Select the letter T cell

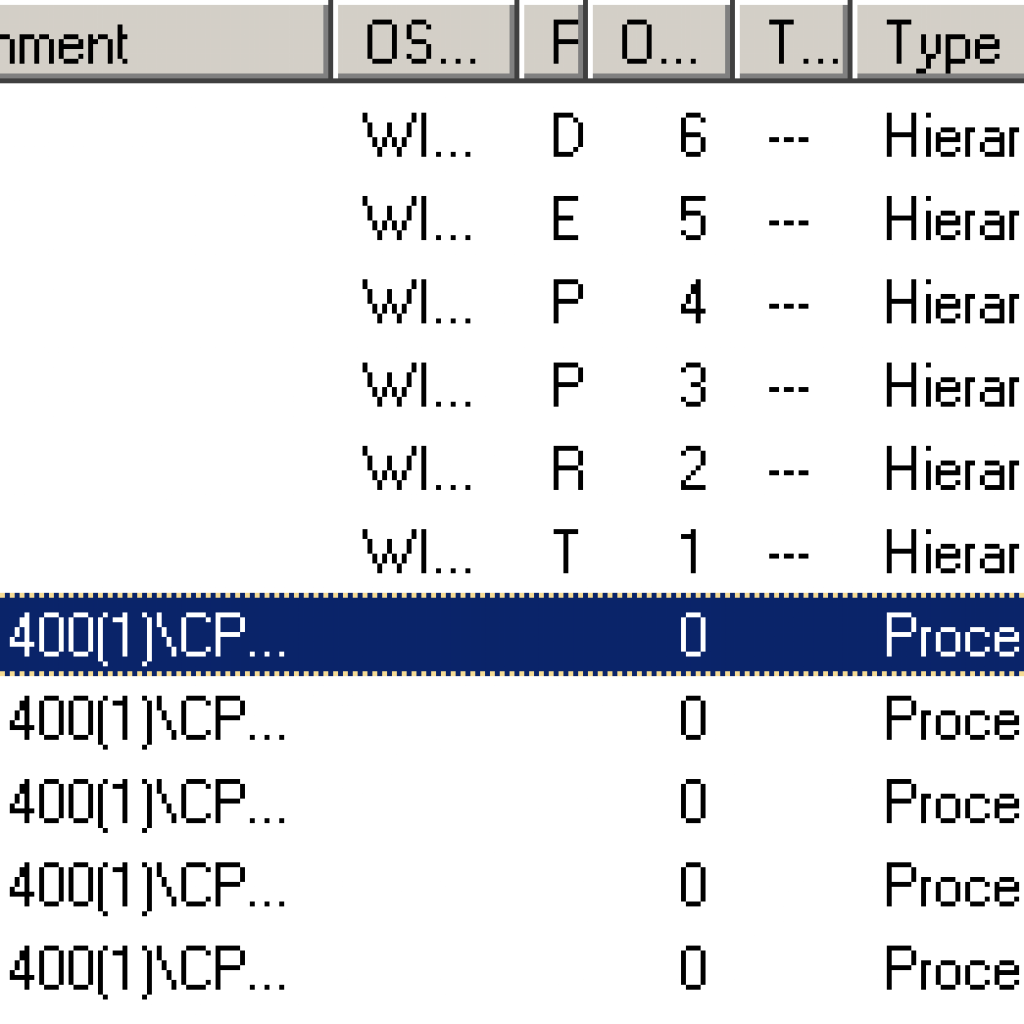point(566,552)
